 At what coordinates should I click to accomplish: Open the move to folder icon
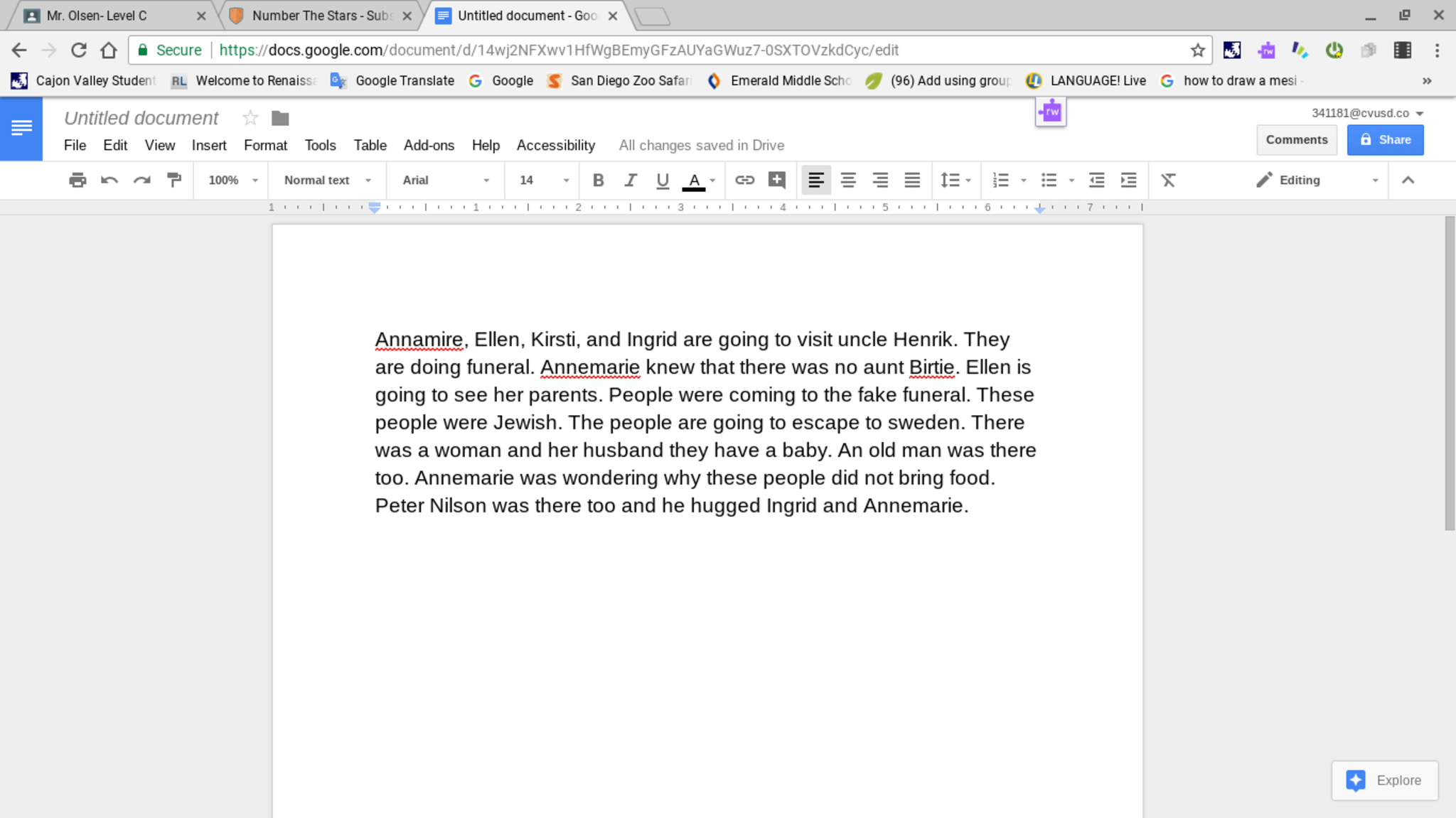(x=280, y=118)
